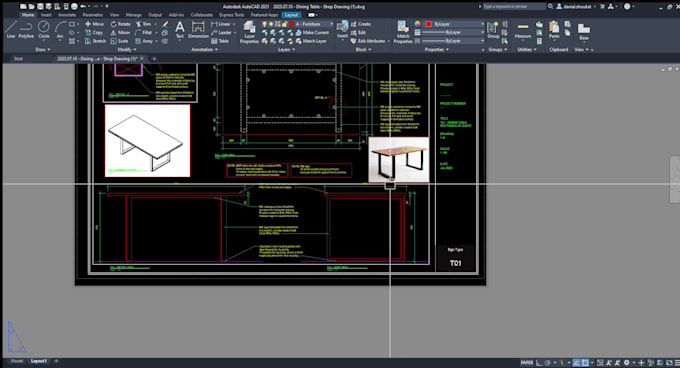Click Save in quick access toolbar

tap(40, 7)
